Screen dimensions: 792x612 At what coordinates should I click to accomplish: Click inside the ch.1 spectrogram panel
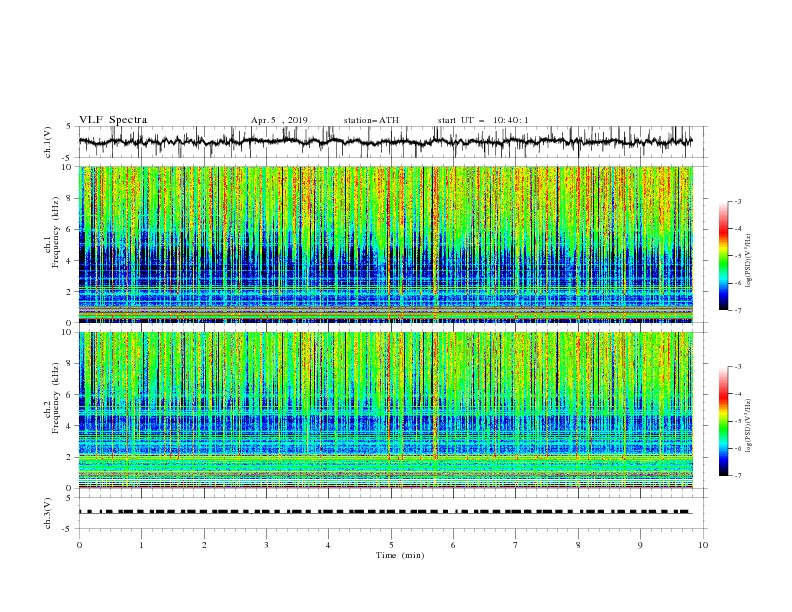tap(385, 244)
